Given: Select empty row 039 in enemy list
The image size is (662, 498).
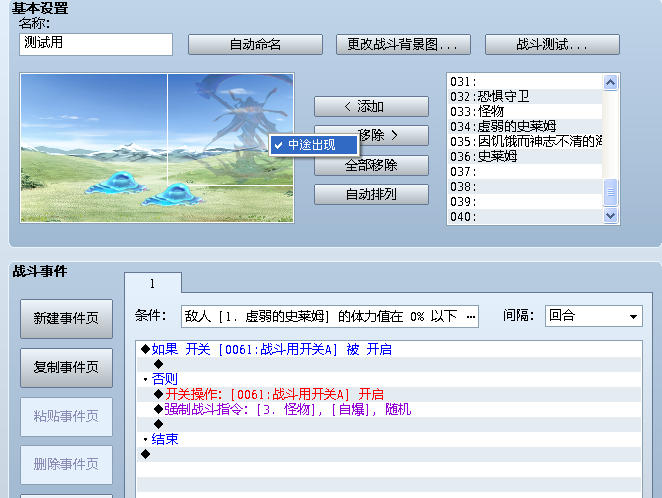Looking at the screenshot, I should point(525,202).
